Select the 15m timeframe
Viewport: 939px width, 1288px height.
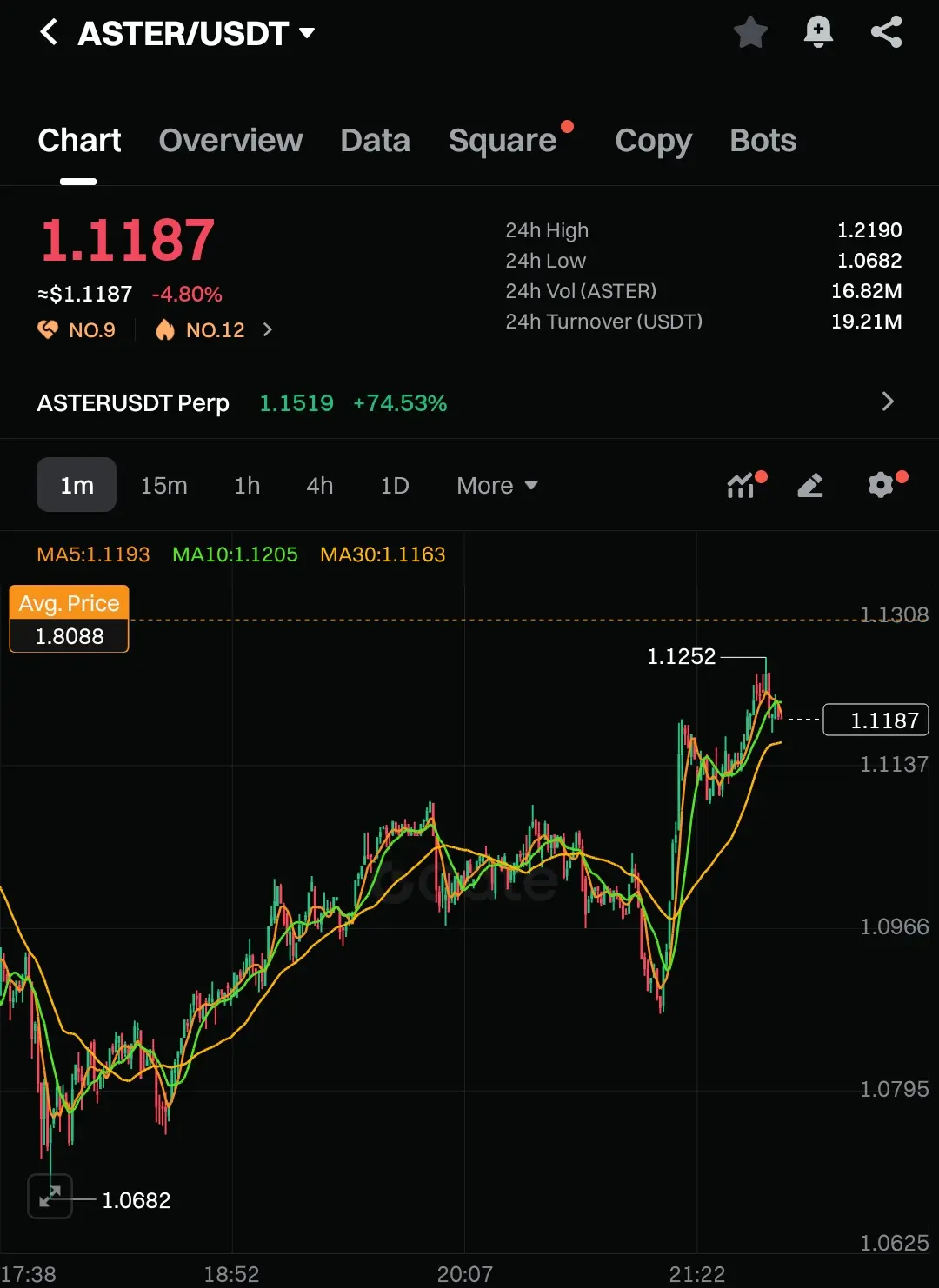point(163,485)
